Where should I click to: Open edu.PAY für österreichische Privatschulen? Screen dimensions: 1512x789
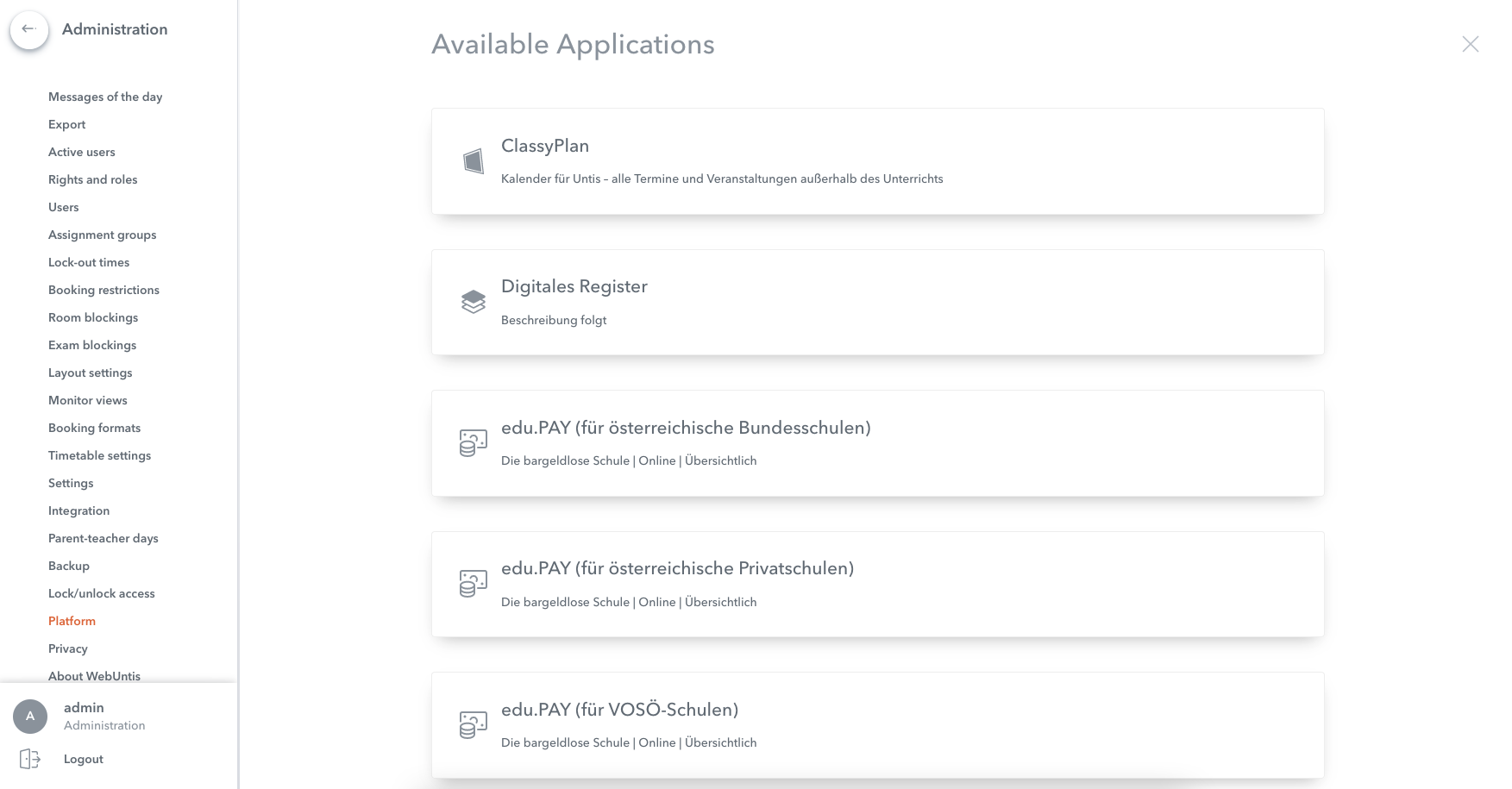pos(678,568)
